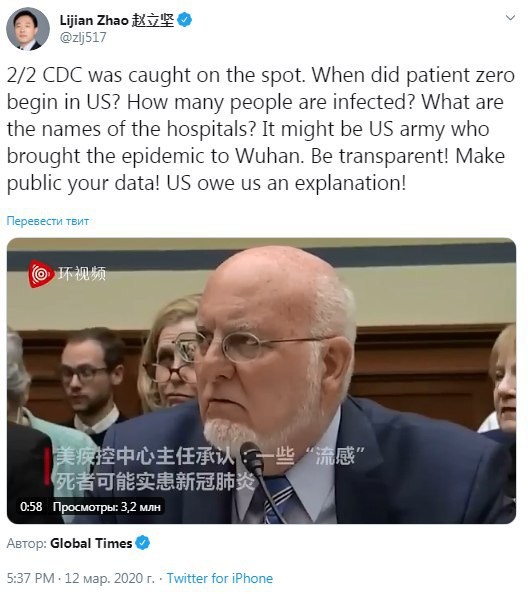The height and width of the screenshot is (594, 528).
Task: Open Global Times author link
Action: (x=91, y=543)
